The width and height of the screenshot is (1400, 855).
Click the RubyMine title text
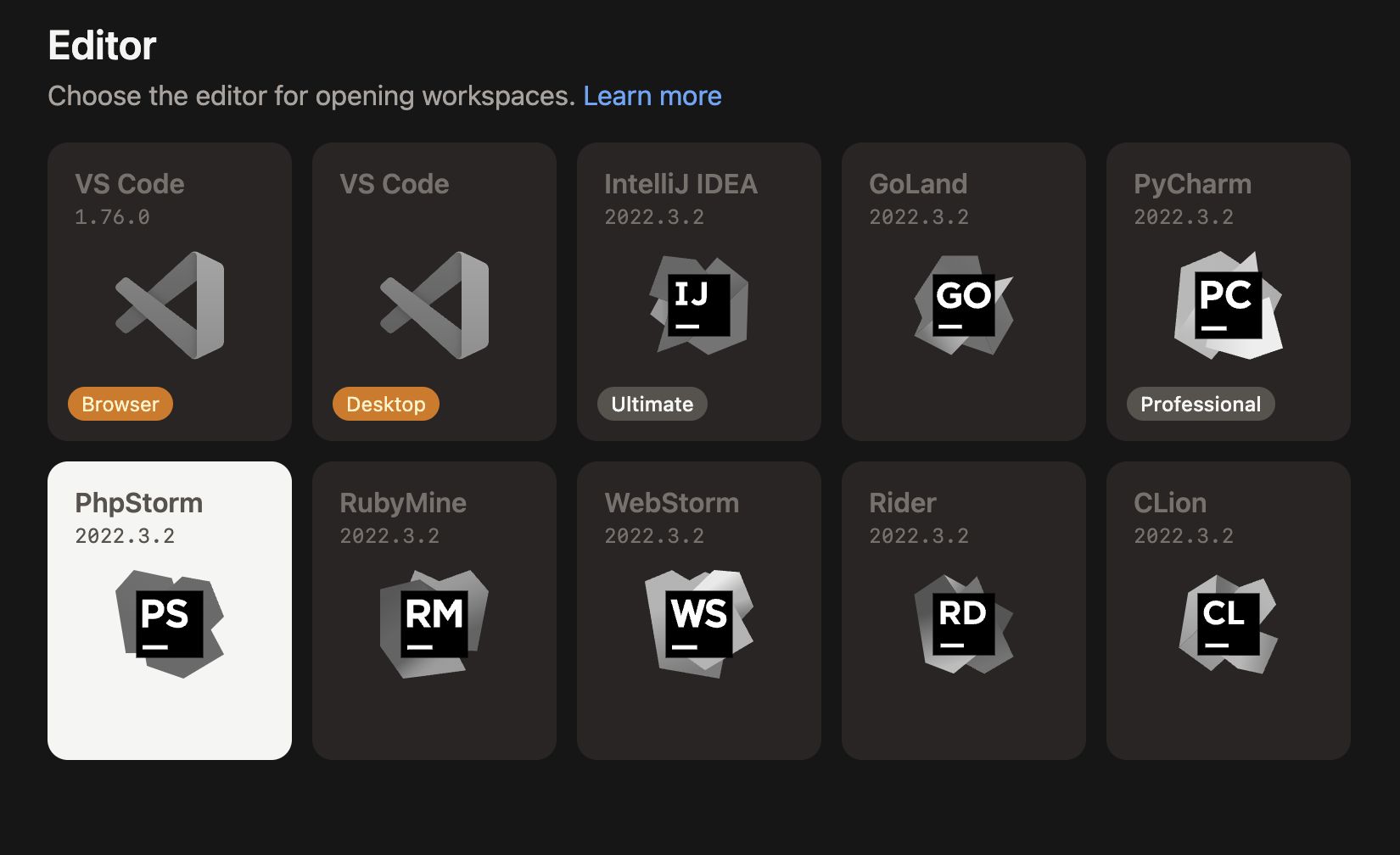[403, 503]
